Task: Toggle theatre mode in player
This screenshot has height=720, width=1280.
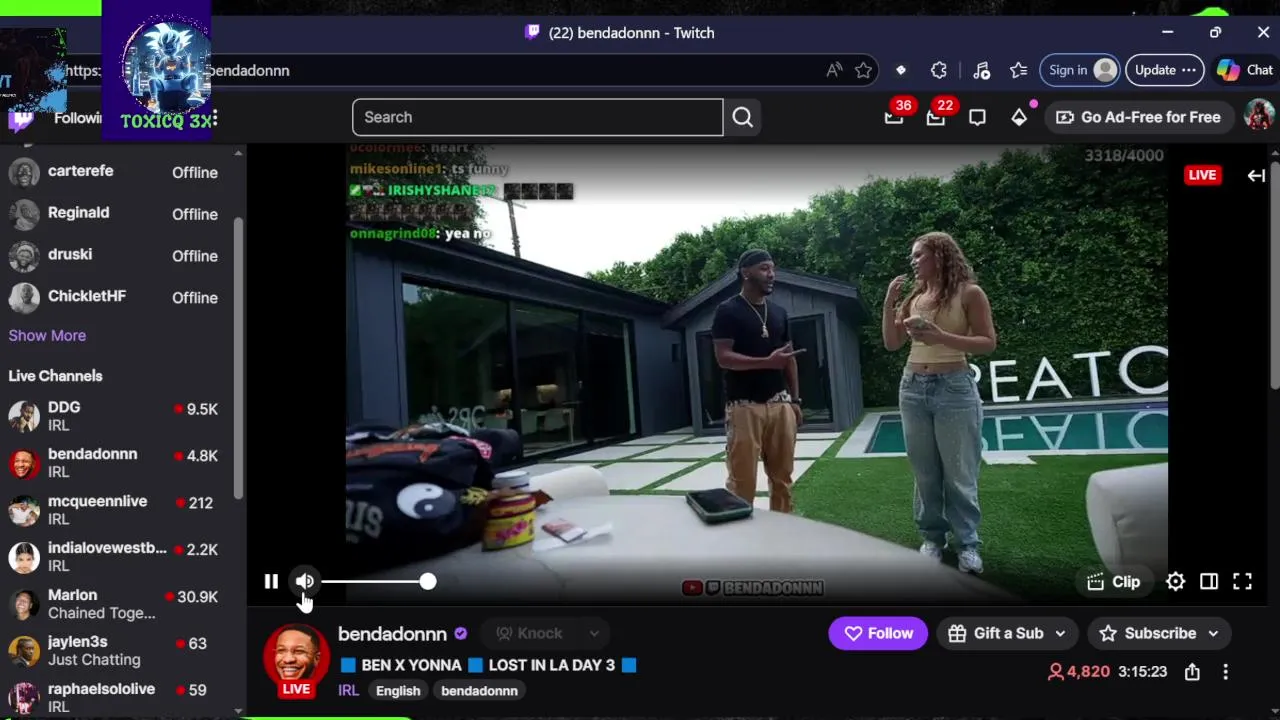Action: tap(1209, 581)
